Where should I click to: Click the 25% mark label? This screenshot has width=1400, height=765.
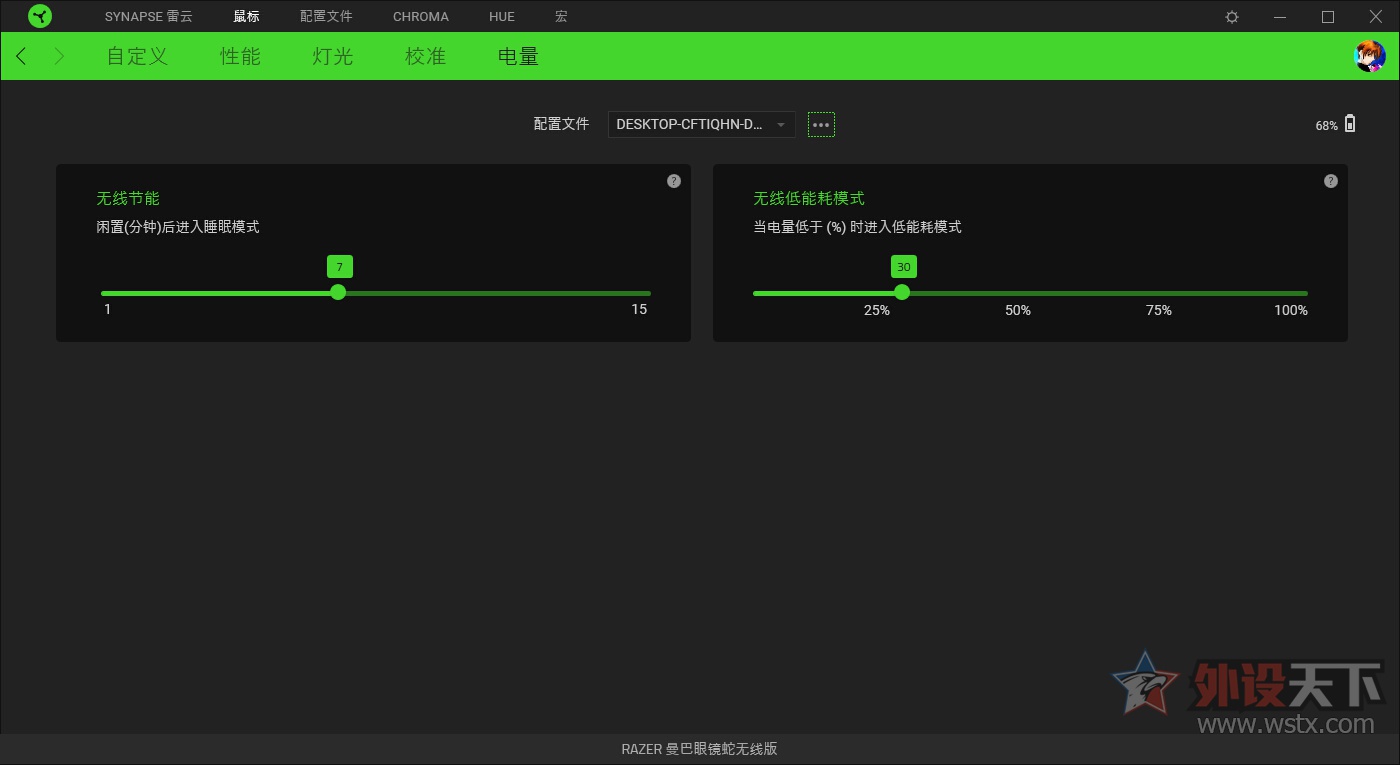[877, 310]
